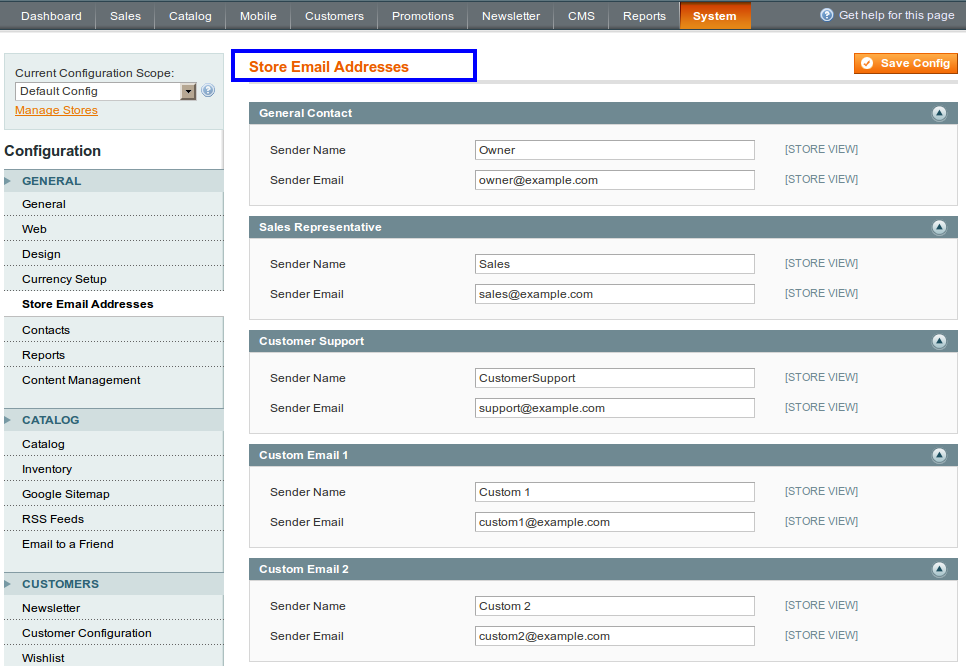Viewport: 966px width, 666px height.
Task: Collapse the General Contact section arrow icon
Action: tap(939, 113)
